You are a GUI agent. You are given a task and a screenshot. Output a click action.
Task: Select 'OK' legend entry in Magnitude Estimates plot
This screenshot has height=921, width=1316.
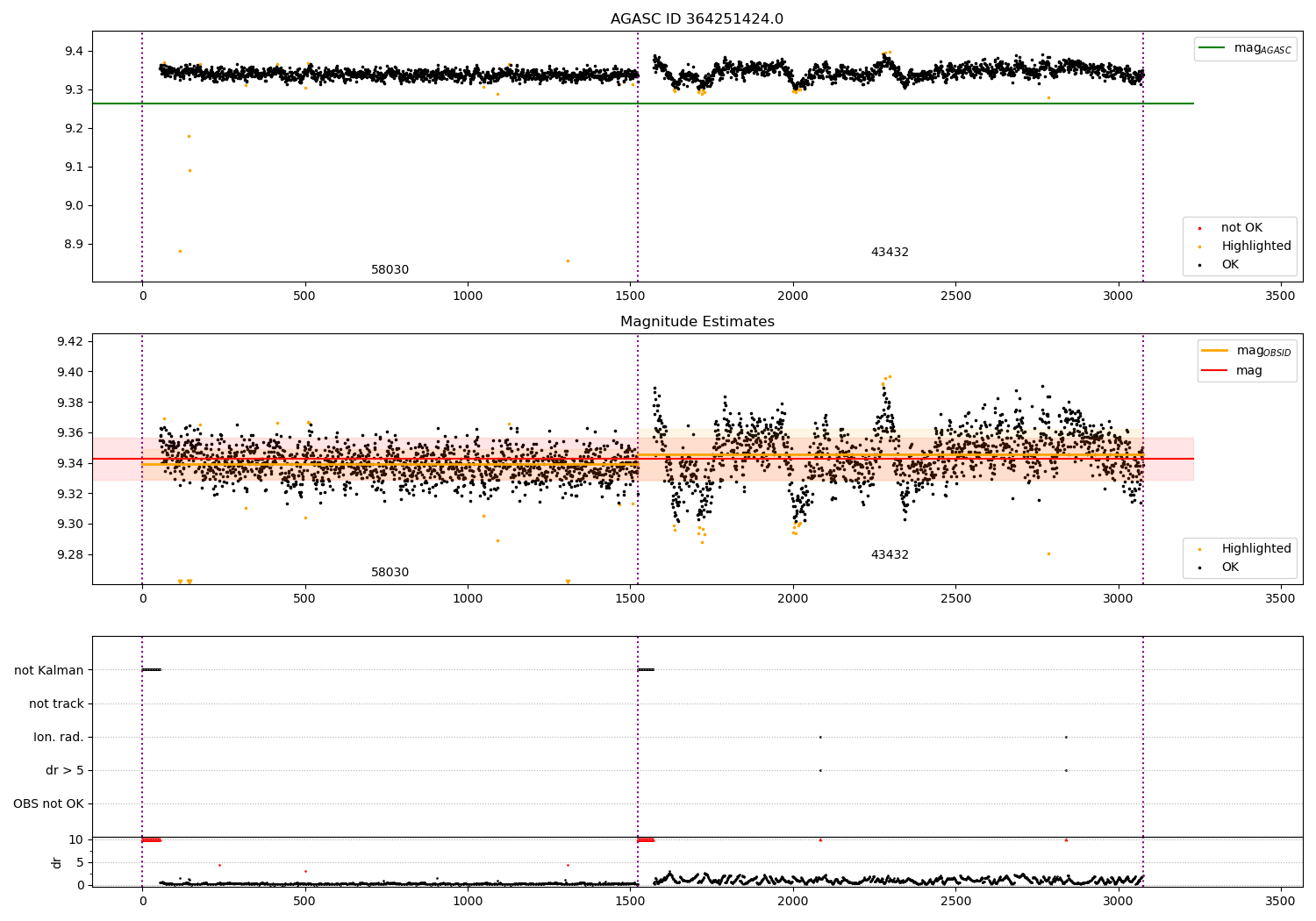(1230, 568)
